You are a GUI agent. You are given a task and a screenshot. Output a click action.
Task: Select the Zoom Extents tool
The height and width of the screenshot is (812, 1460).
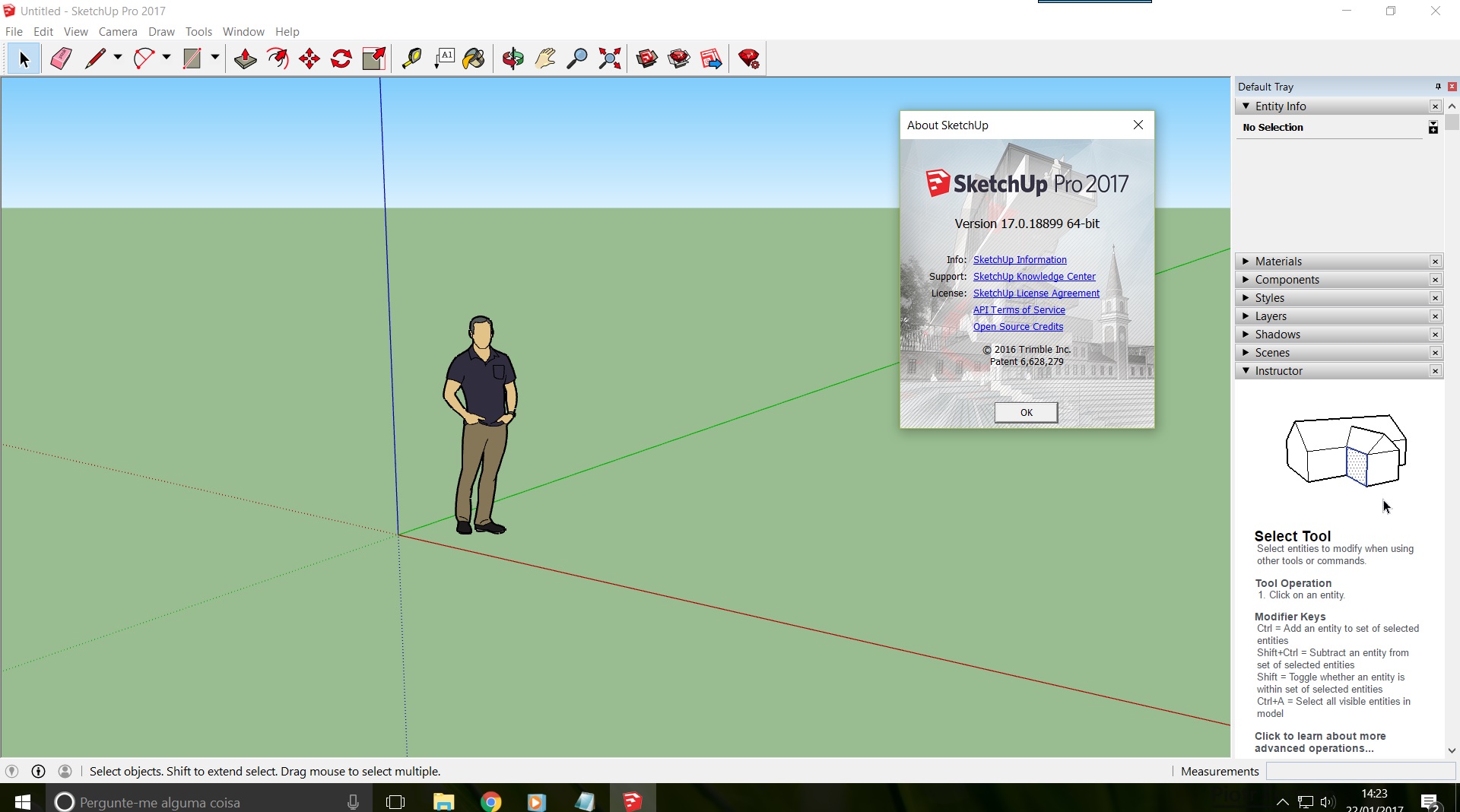(610, 59)
